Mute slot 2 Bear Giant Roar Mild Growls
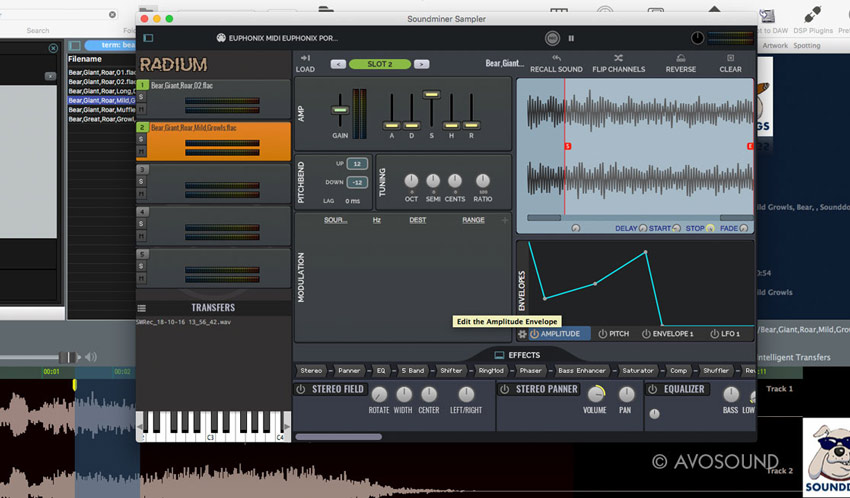The image size is (850, 498). point(141,151)
